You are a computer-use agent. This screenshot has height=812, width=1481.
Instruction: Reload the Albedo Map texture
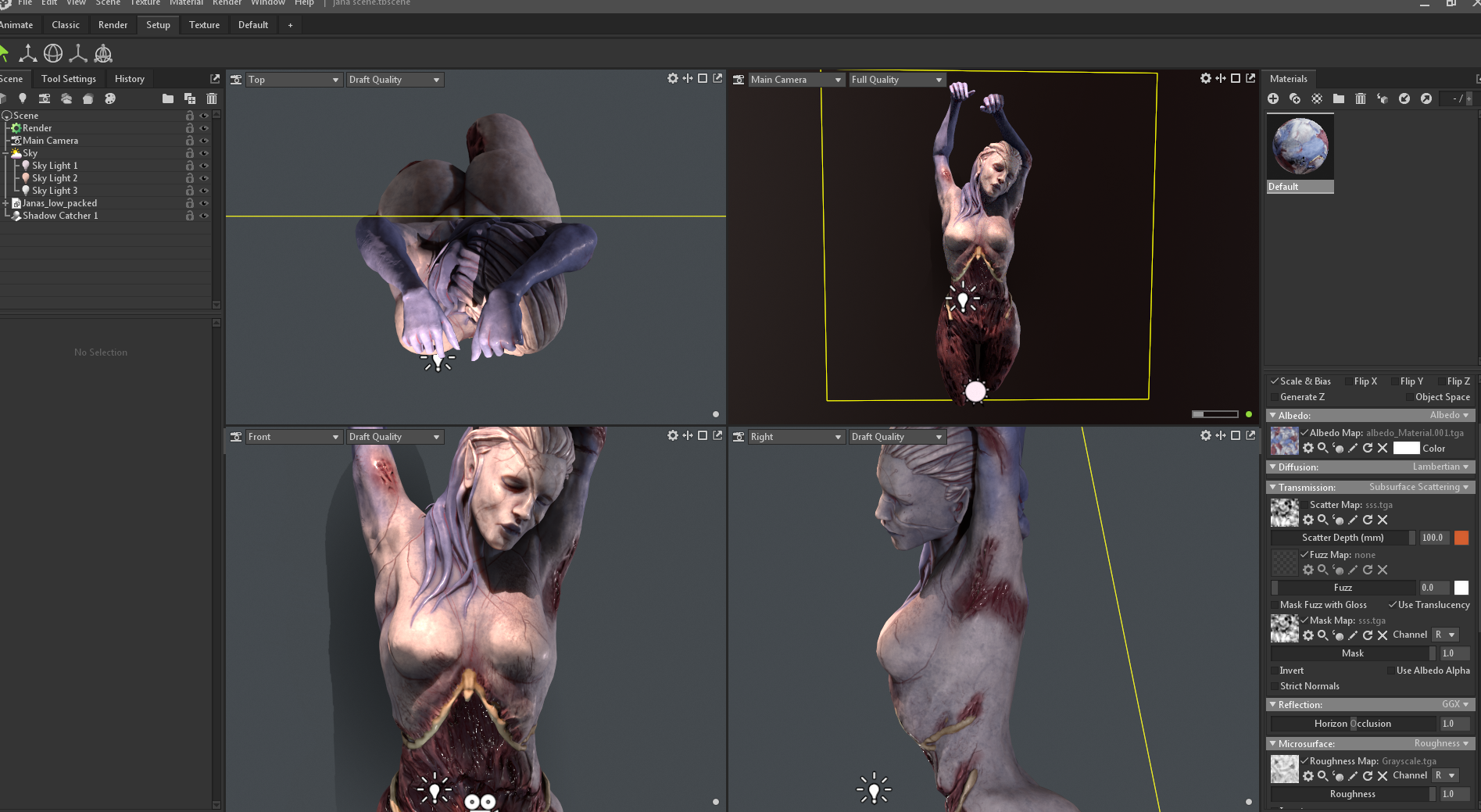[x=1368, y=448]
